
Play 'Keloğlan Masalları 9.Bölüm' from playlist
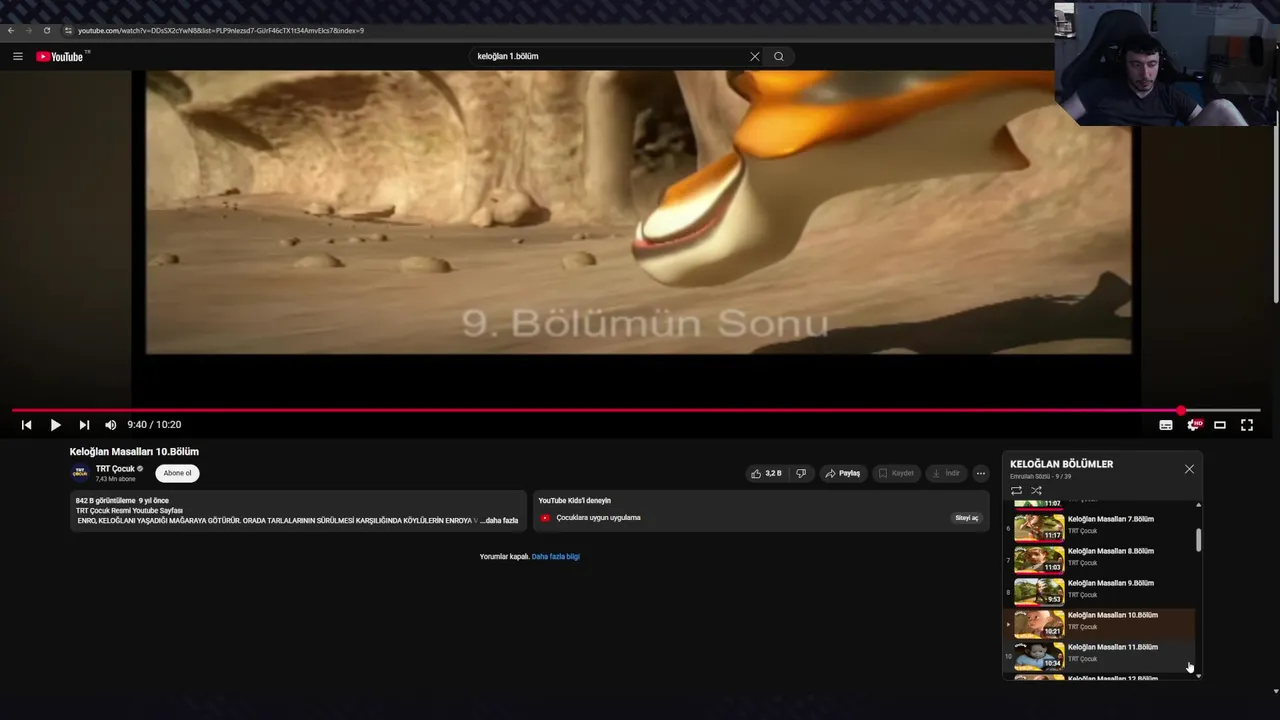coord(1111,583)
